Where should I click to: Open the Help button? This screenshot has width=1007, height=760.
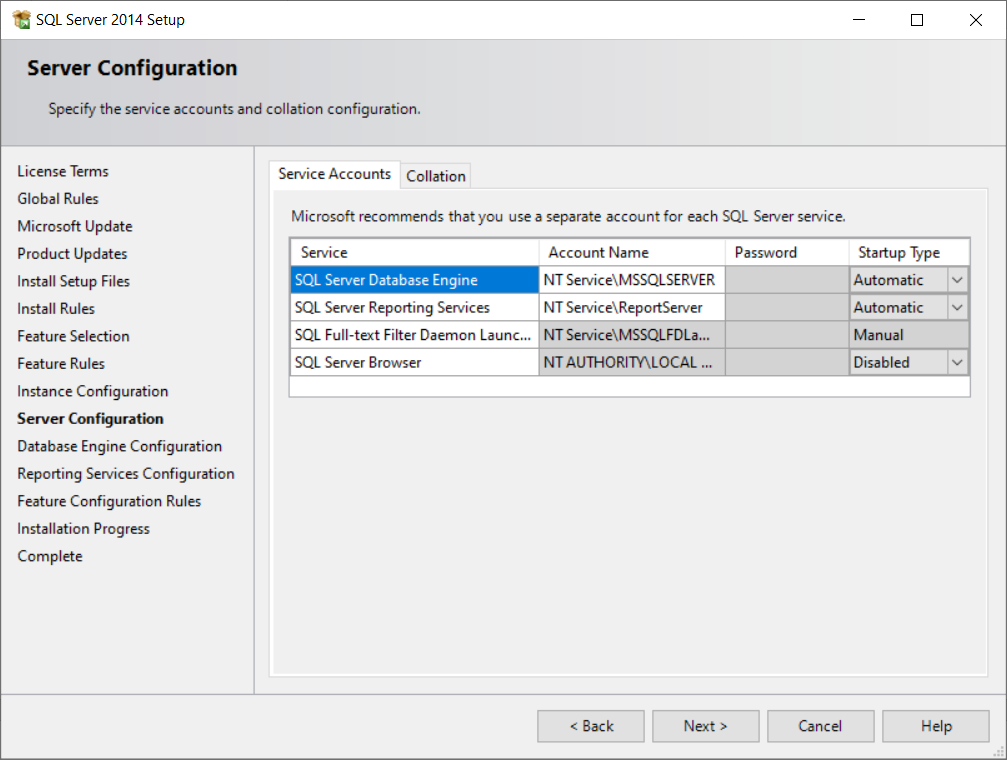coord(935,726)
